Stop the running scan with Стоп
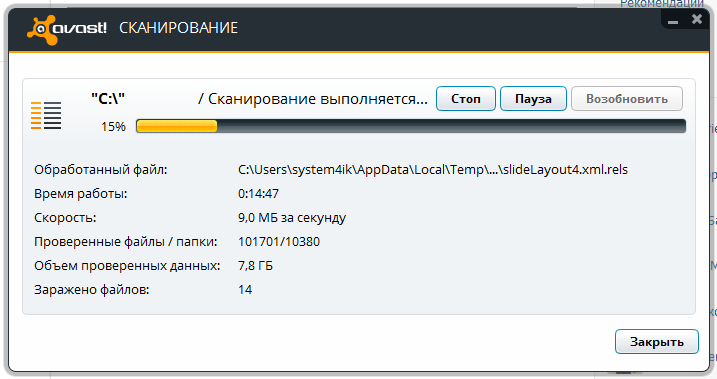 pos(466,99)
